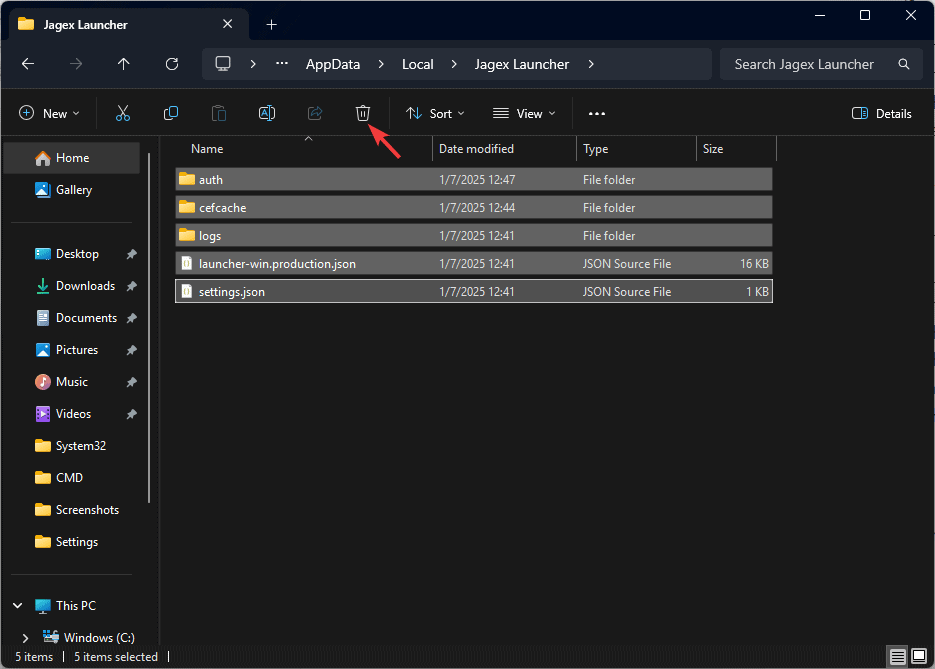Expand the Windows (C:) tree node
935x669 pixels.
[25, 638]
